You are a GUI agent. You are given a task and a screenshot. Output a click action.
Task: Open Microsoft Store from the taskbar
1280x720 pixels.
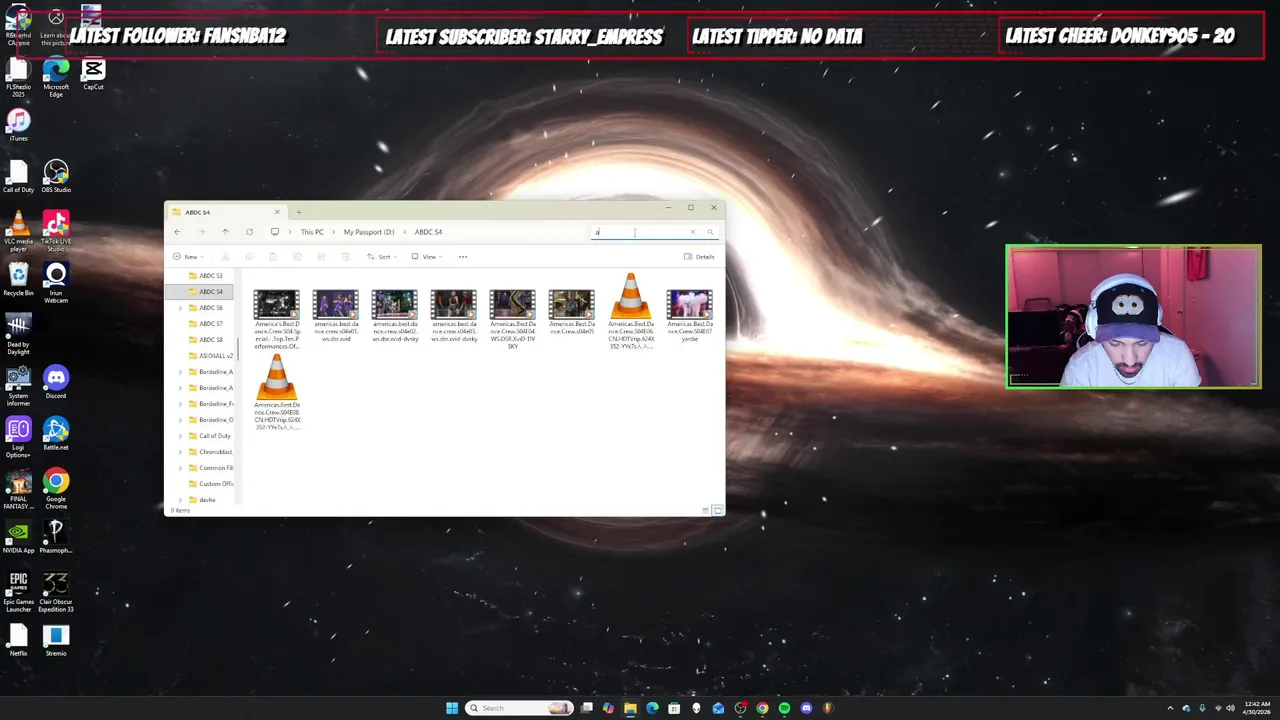click(x=674, y=708)
